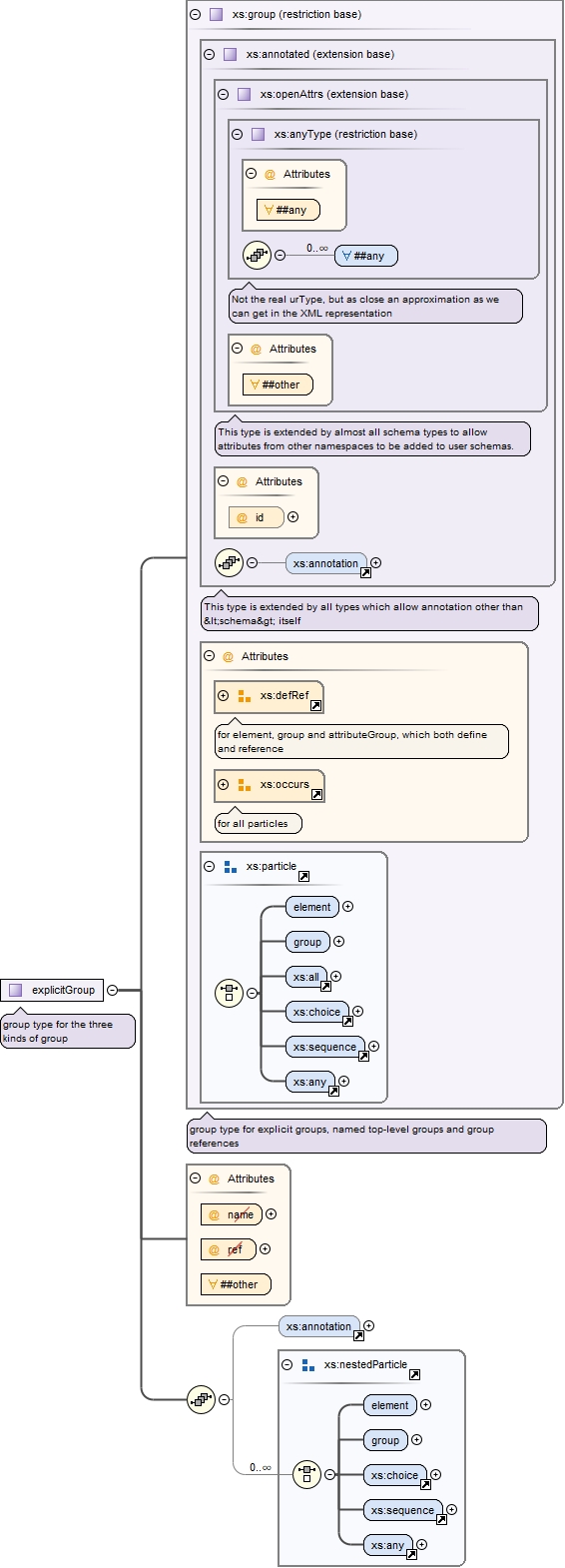
Task: Click the '0..∞' cardinality label near xs:nestedParticle
Action: pos(261,1467)
